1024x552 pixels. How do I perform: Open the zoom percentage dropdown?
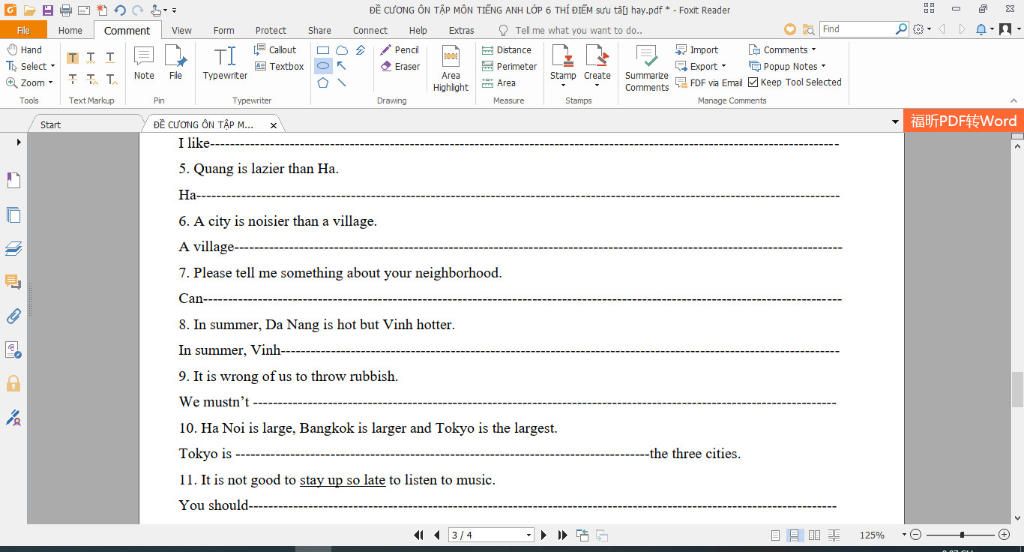pyautogui.click(x=904, y=534)
